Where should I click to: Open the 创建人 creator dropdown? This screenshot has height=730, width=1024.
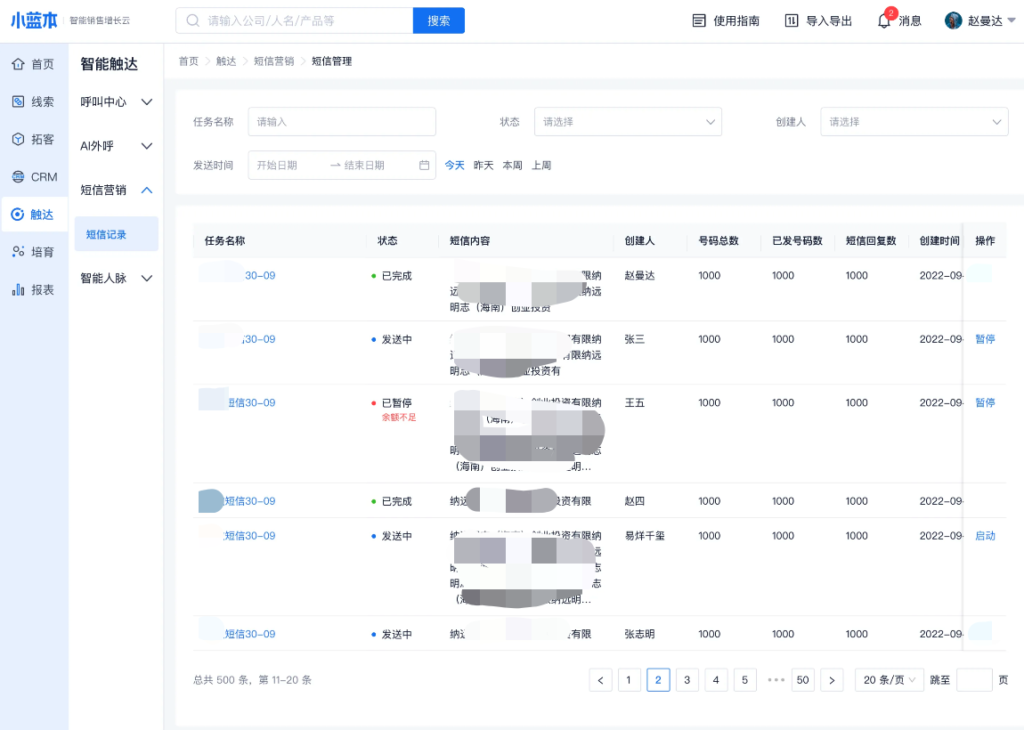[914, 122]
